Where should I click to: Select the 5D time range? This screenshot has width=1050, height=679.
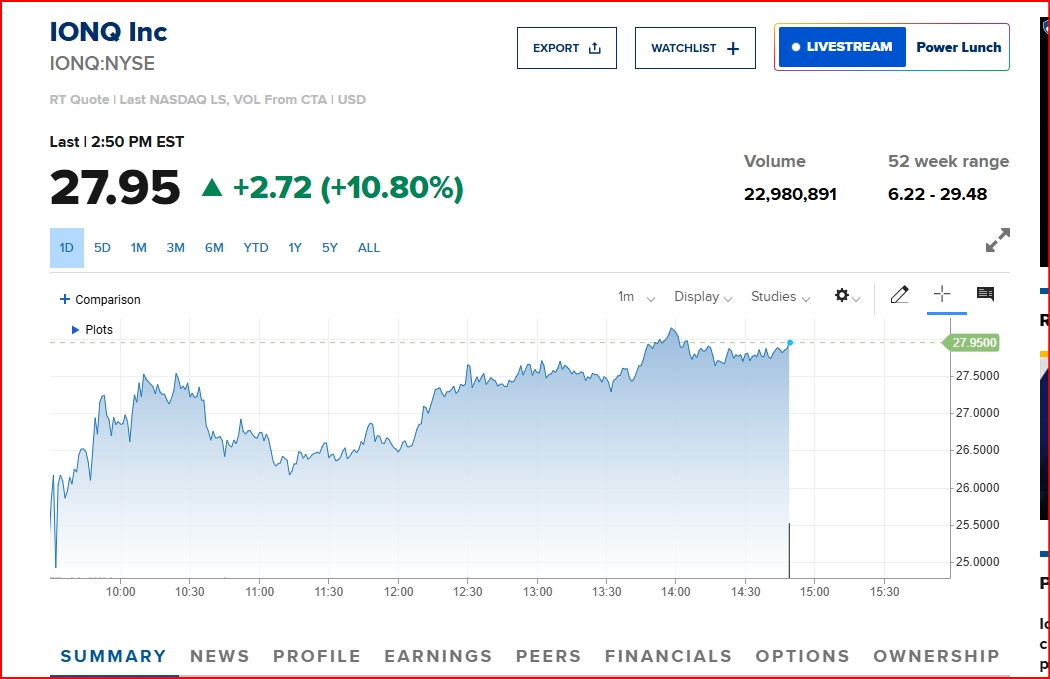tap(102, 248)
